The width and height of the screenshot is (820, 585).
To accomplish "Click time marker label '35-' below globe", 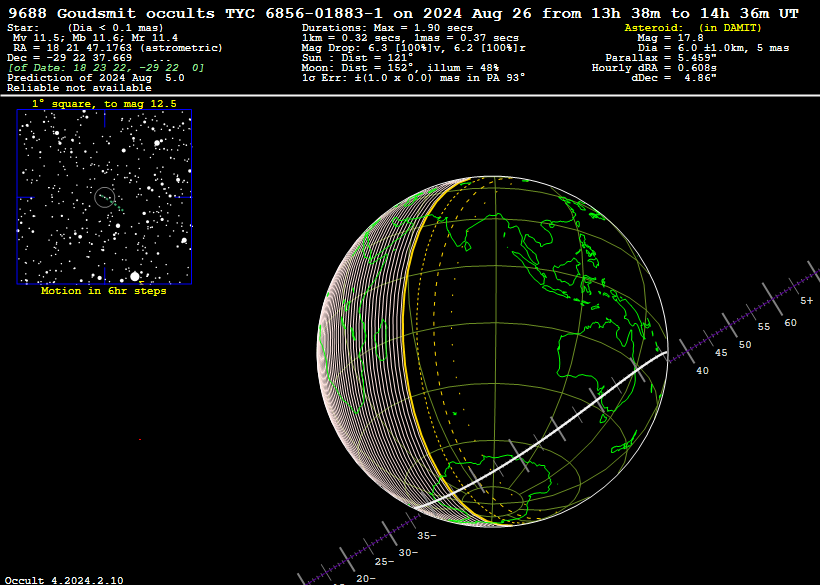I will click(427, 536).
